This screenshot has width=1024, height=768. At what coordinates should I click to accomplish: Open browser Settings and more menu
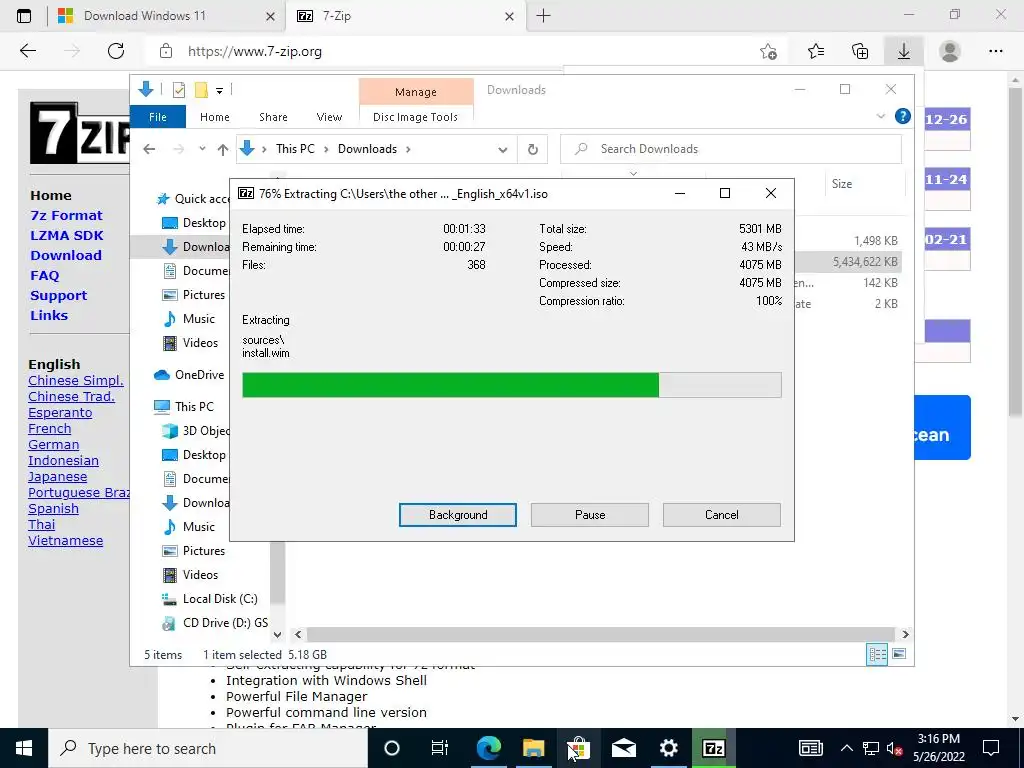[995, 51]
